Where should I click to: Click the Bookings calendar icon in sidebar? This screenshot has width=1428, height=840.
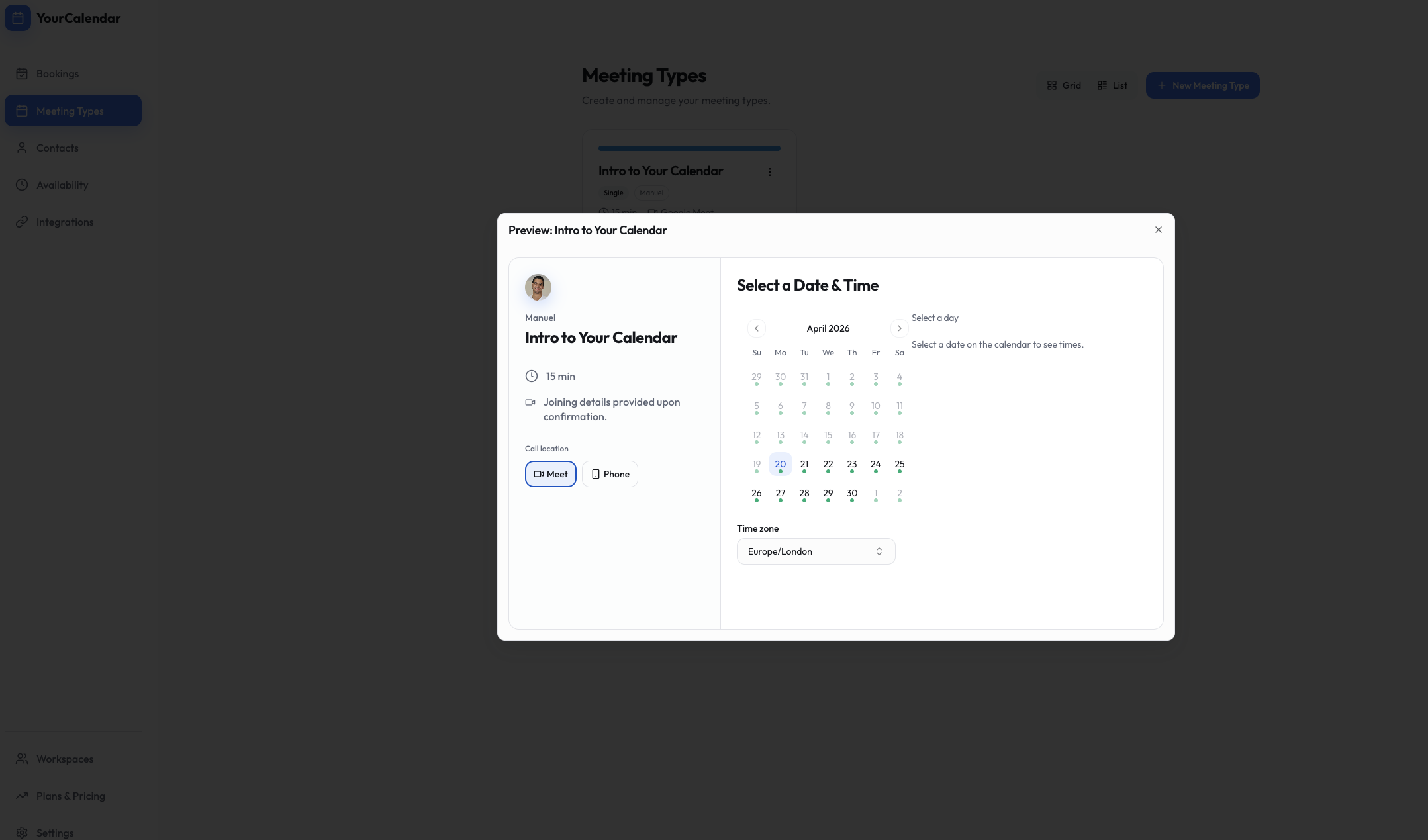tap(22, 73)
